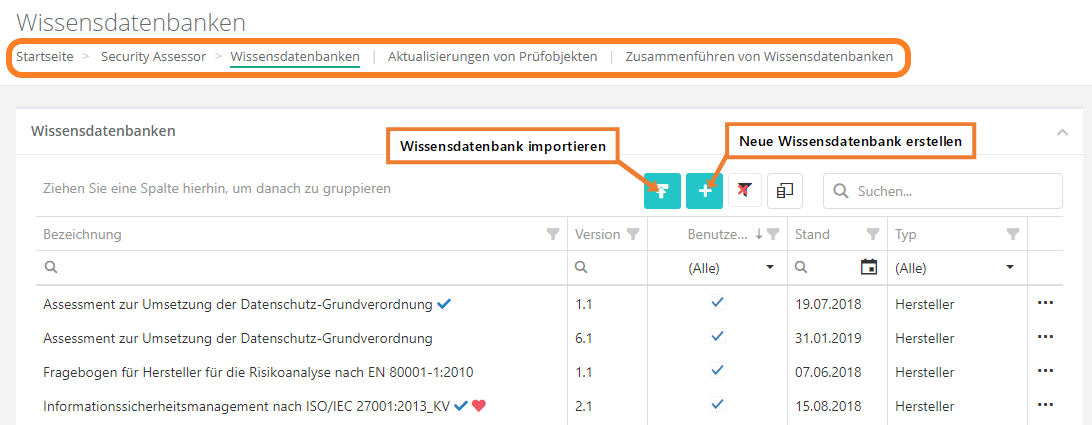Toggle the checkbox in the 19.07.2018 row
Screen dimensions: 1092x425
tap(717, 303)
